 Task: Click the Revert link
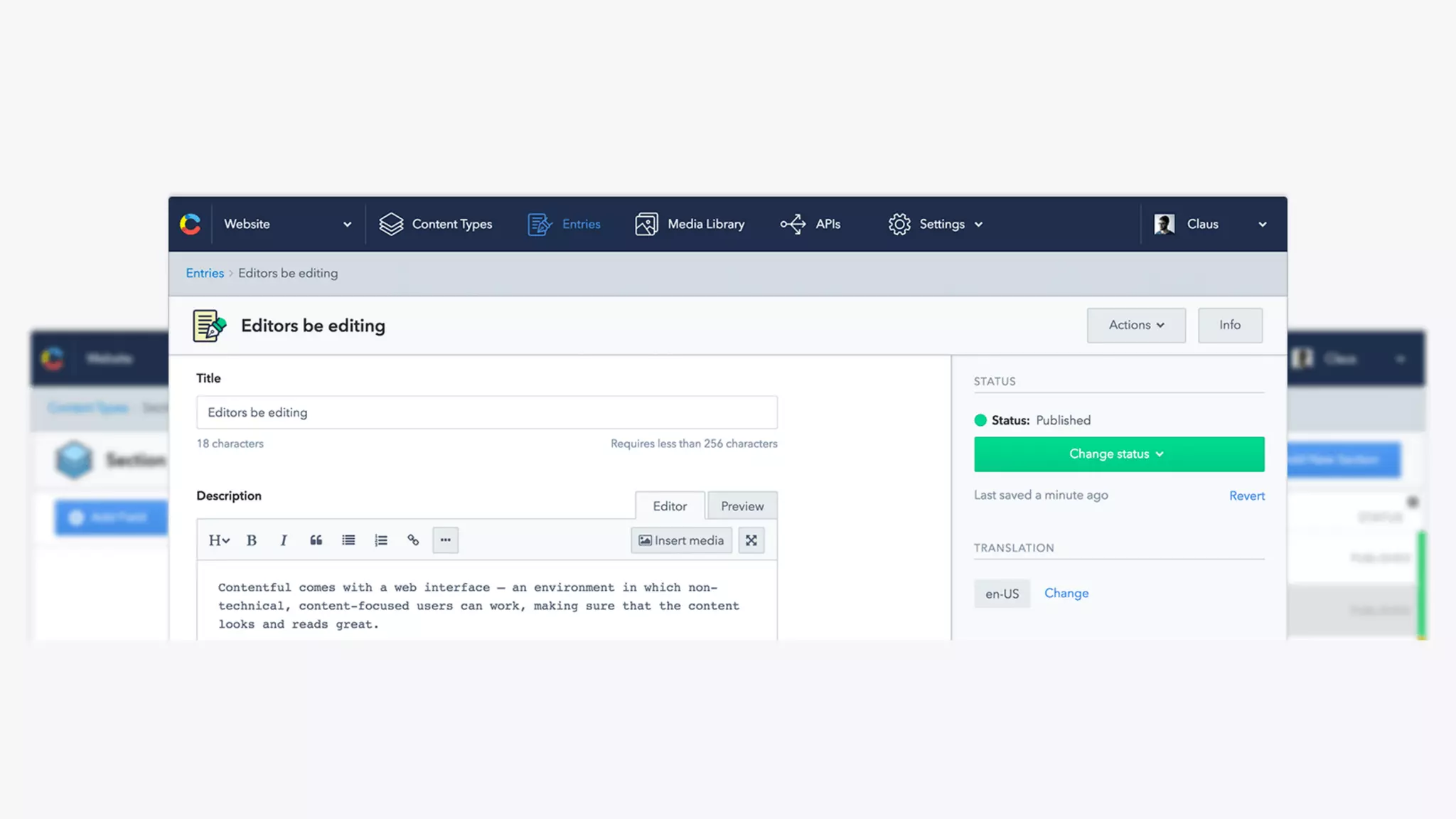point(1246,496)
